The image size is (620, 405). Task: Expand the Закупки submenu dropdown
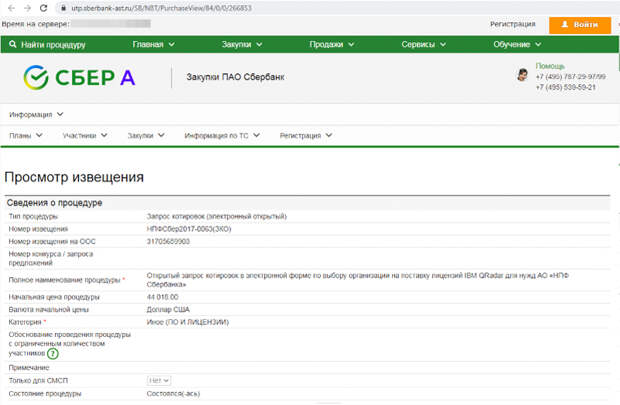coord(146,135)
